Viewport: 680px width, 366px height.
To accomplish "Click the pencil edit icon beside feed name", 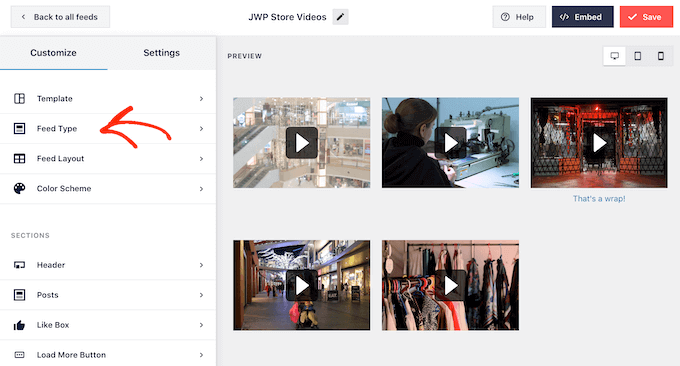I will 340,17.
